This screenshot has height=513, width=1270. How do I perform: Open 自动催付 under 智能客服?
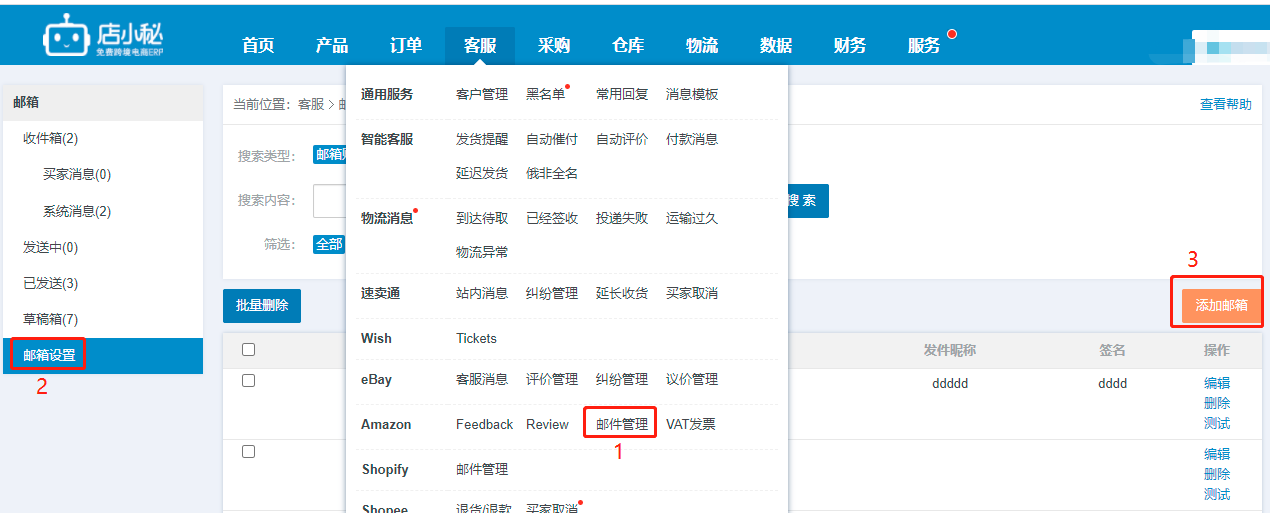(x=552, y=139)
